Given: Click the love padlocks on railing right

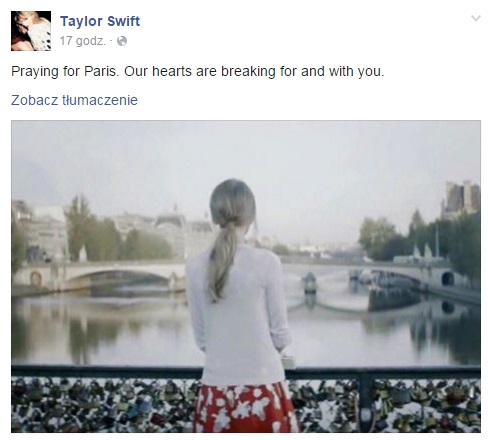Looking at the screenshot, I should [387, 405].
